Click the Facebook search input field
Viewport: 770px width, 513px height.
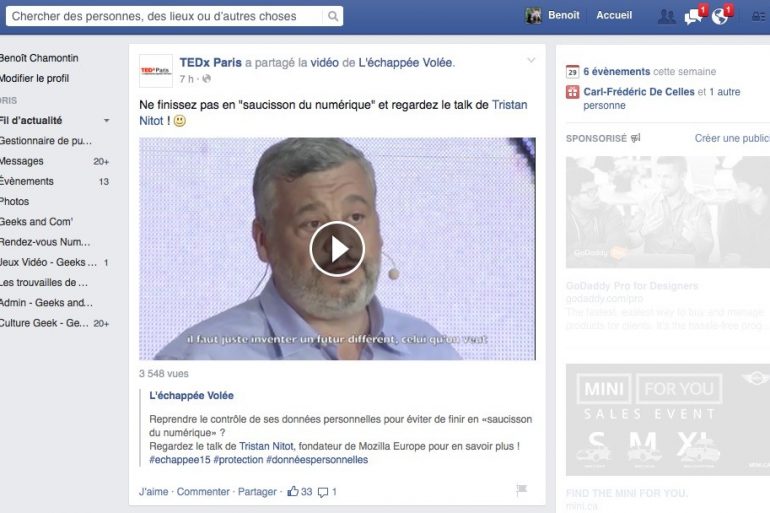(165, 16)
